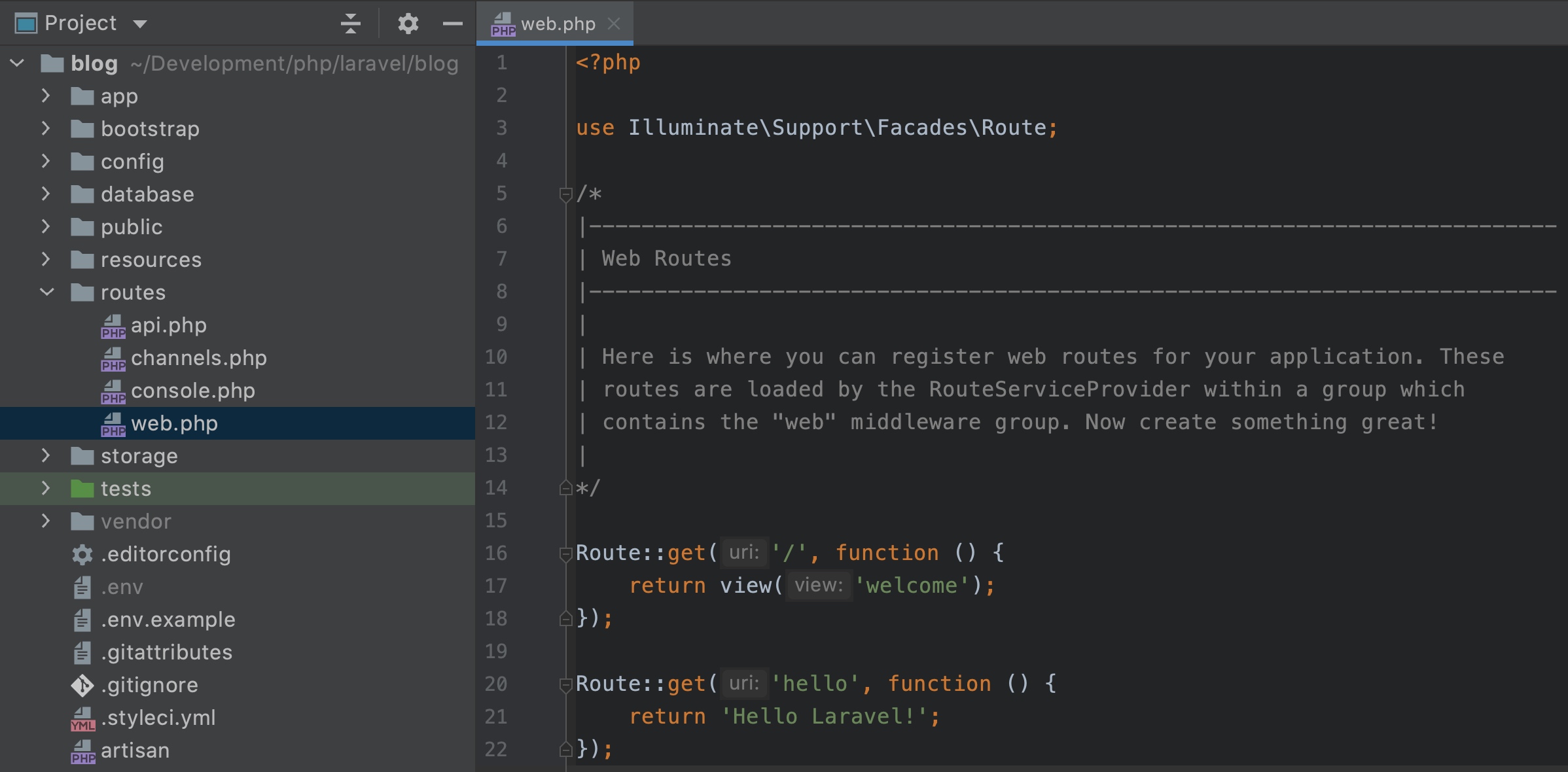
Task: Click fold end marker at line 22
Action: (566, 750)
